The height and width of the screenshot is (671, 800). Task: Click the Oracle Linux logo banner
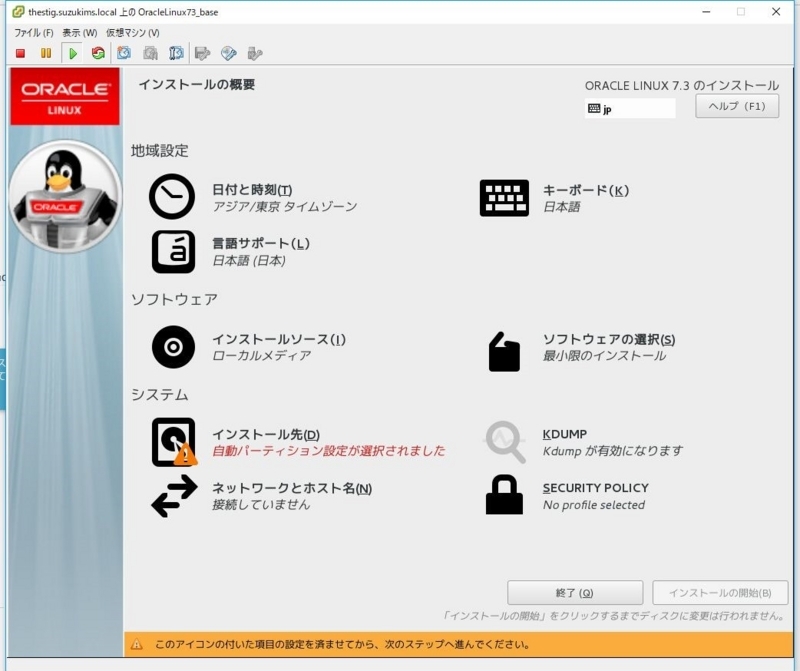(x=65, y=97)
